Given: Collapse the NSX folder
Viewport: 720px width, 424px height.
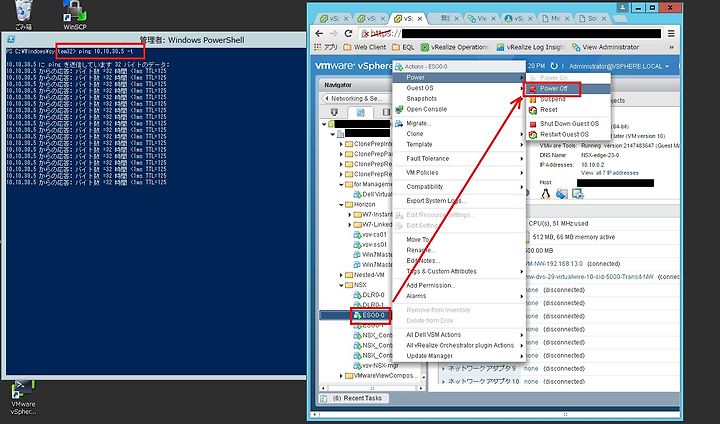Looking at the screenshot, I should coord(341,285).
